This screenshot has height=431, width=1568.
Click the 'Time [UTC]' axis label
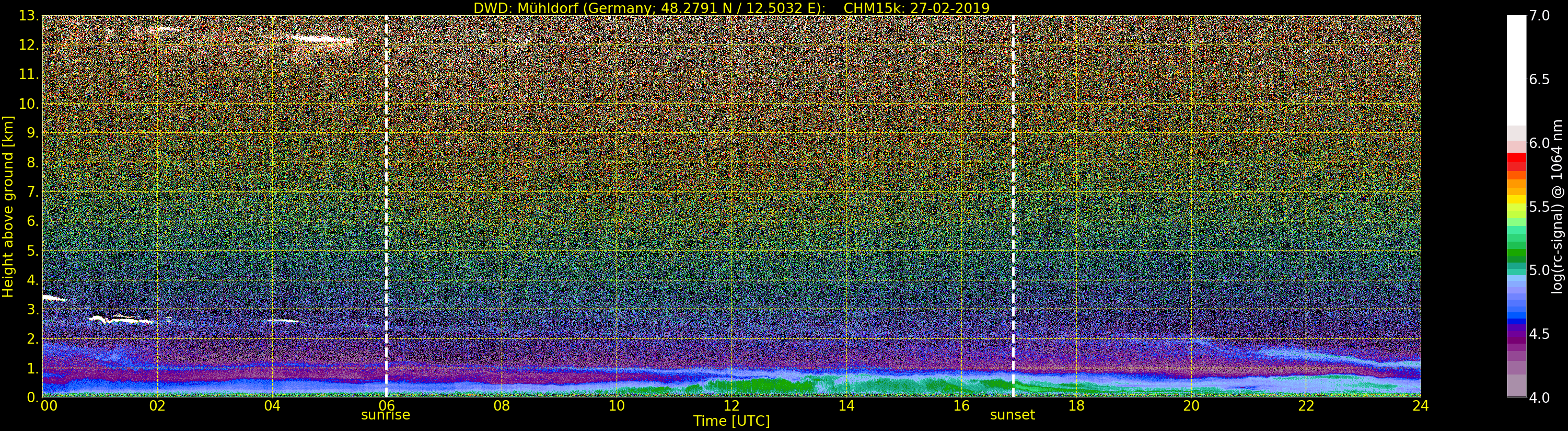(x=731, y=421)
